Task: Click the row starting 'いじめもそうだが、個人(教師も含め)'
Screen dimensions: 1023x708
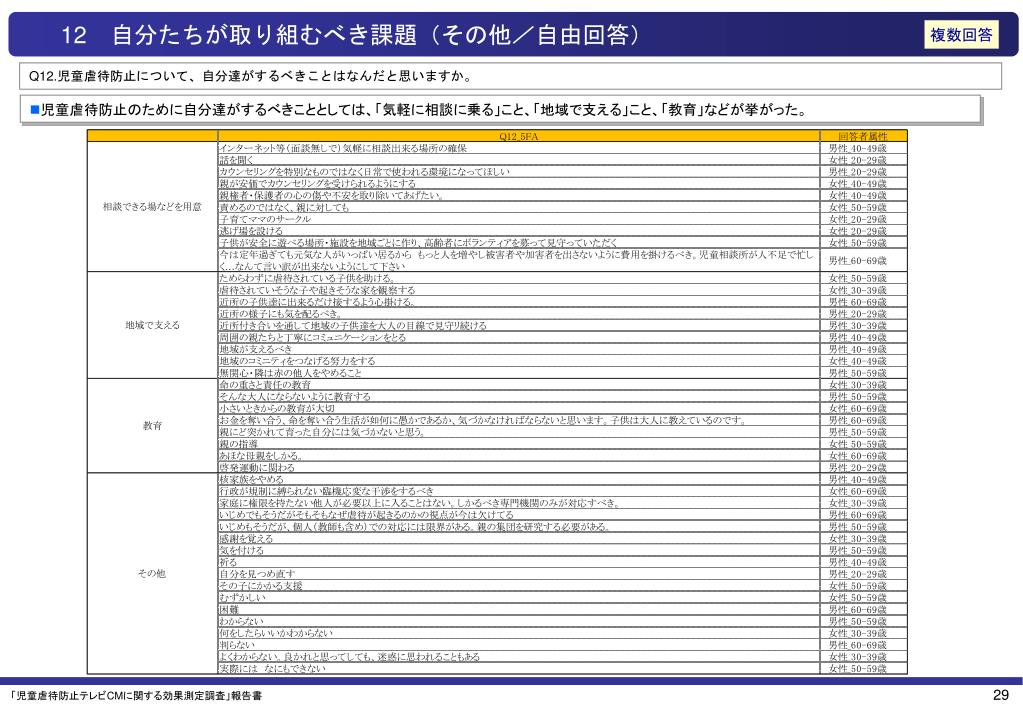Action: coord(519,526)
